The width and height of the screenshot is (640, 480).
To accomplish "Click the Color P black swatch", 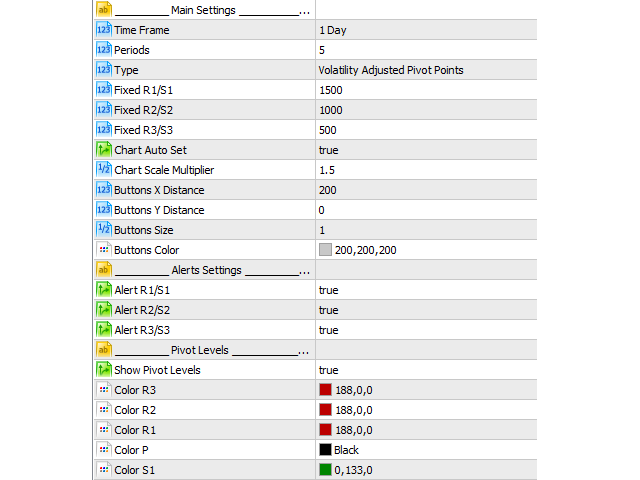I will pyautogui.click(x=325, y=450).
